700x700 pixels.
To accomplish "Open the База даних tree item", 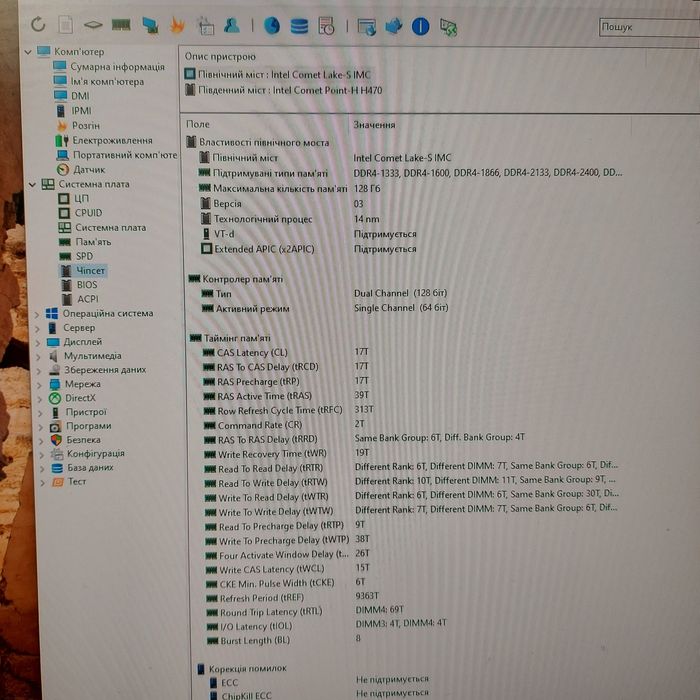I will 83,468.
